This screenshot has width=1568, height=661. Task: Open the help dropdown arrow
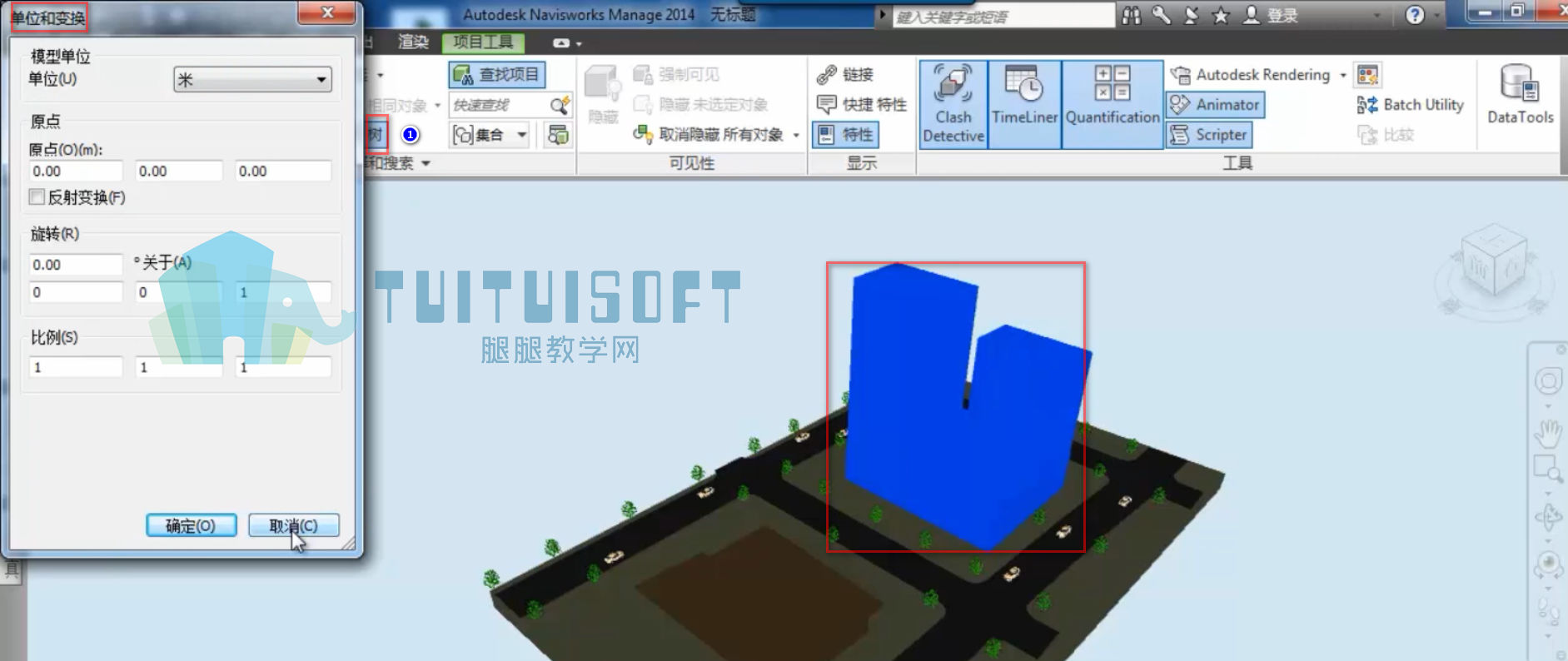1436,15
